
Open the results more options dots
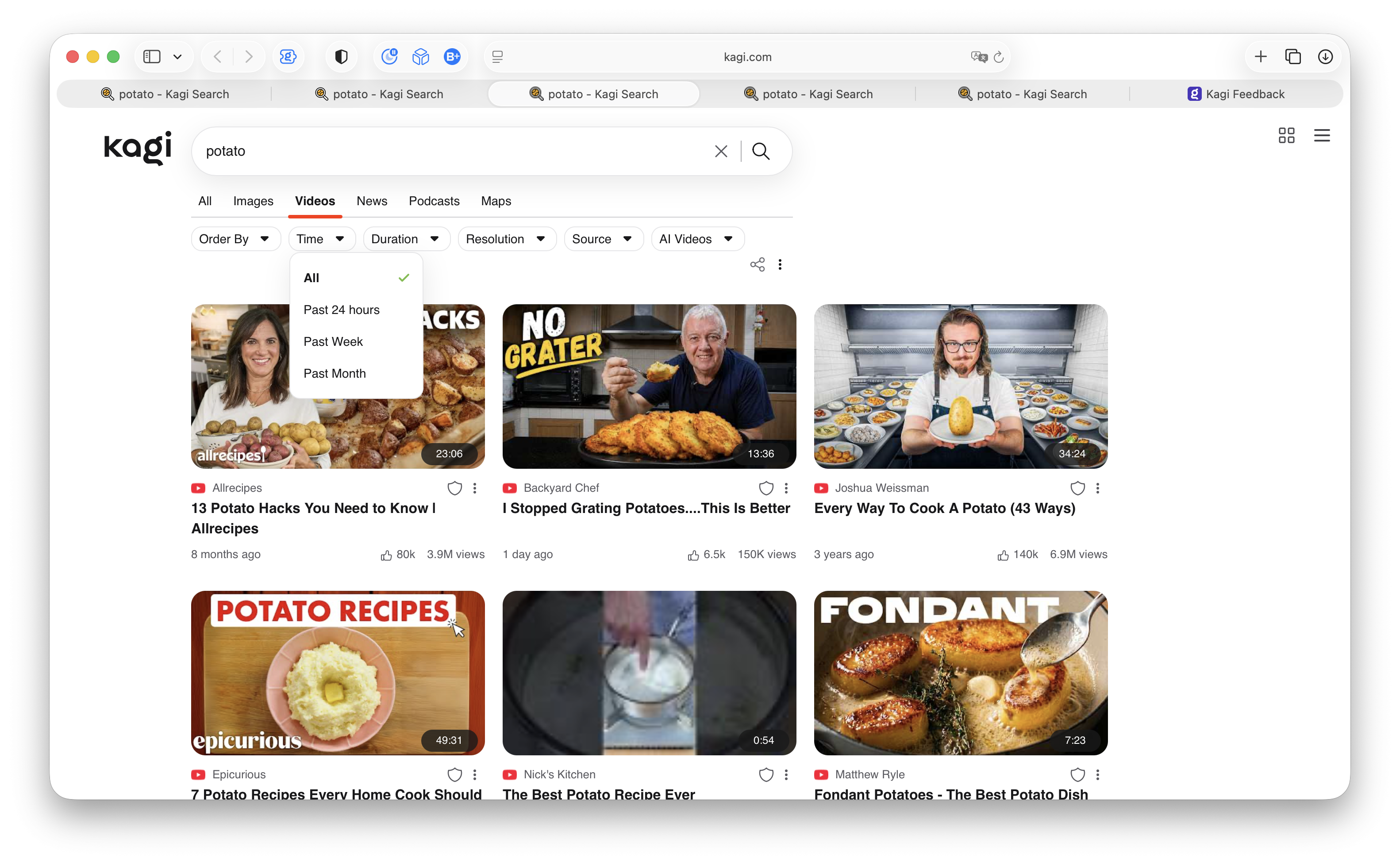(x=780, y=264)
